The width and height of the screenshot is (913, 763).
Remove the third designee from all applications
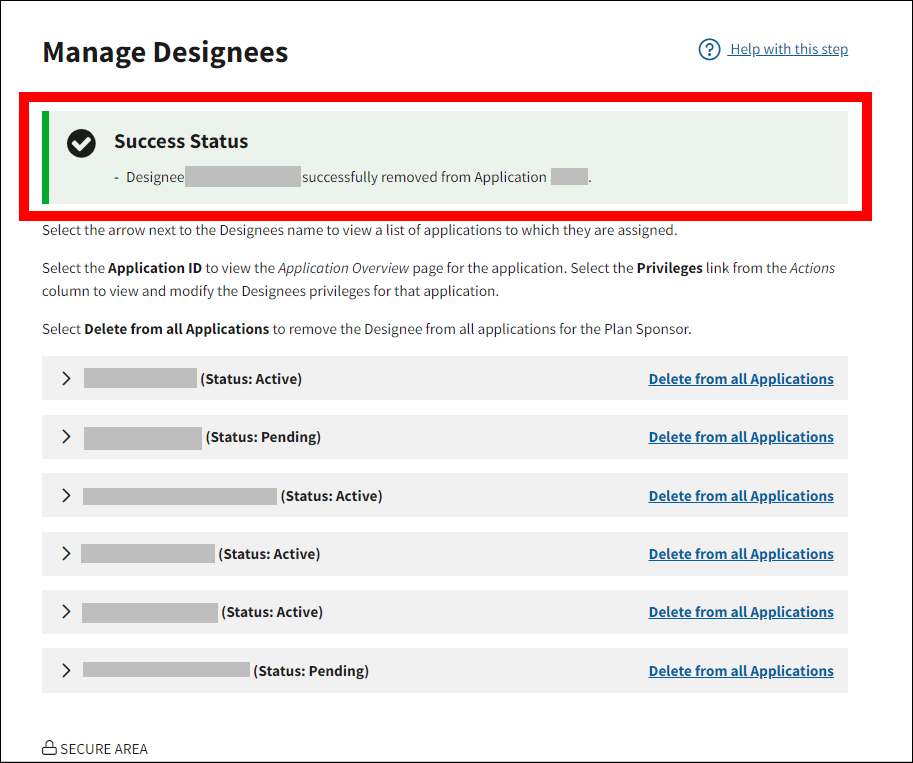[740, 496]
